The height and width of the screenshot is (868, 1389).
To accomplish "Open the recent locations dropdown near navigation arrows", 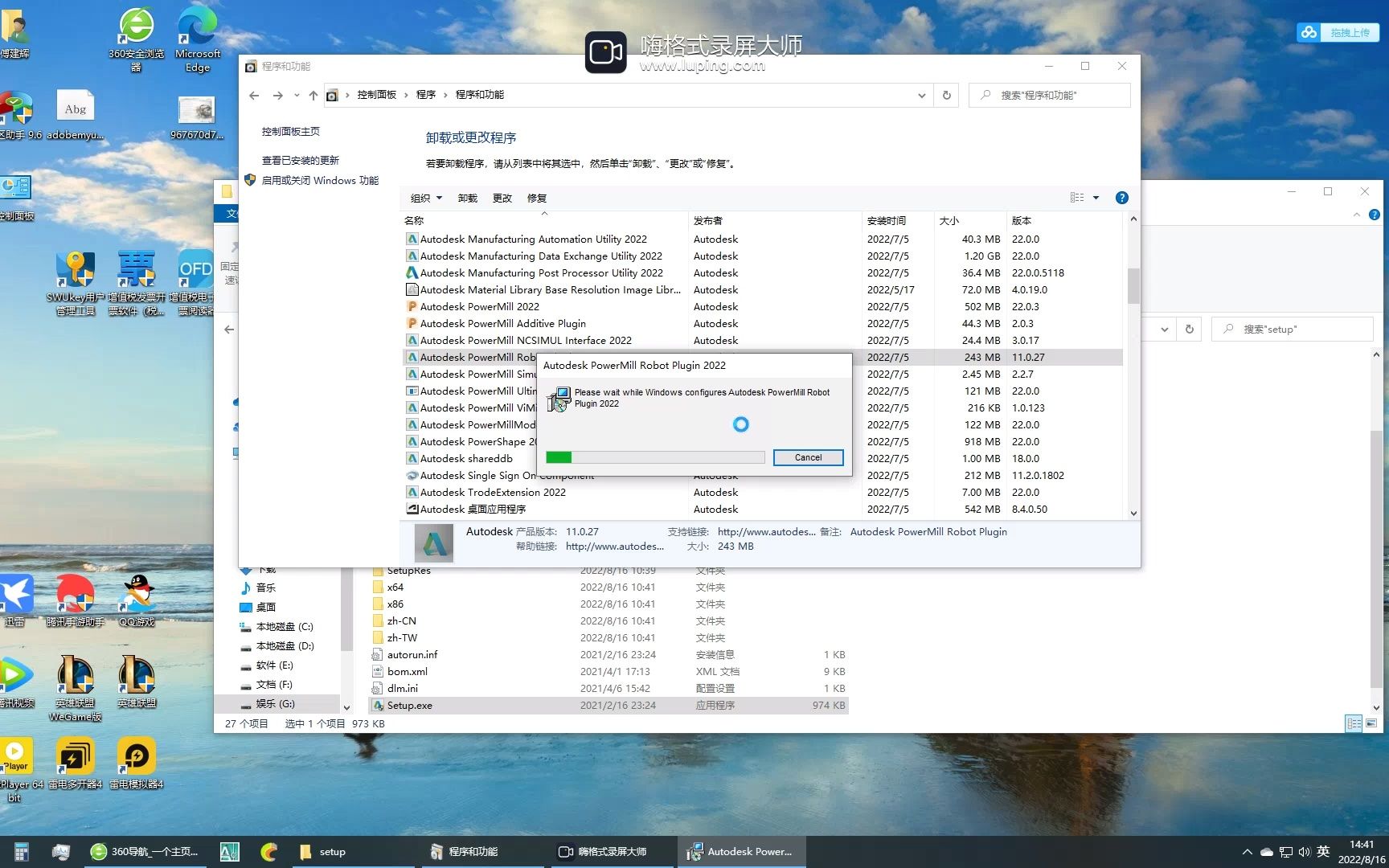I will [x=297, y=95].
